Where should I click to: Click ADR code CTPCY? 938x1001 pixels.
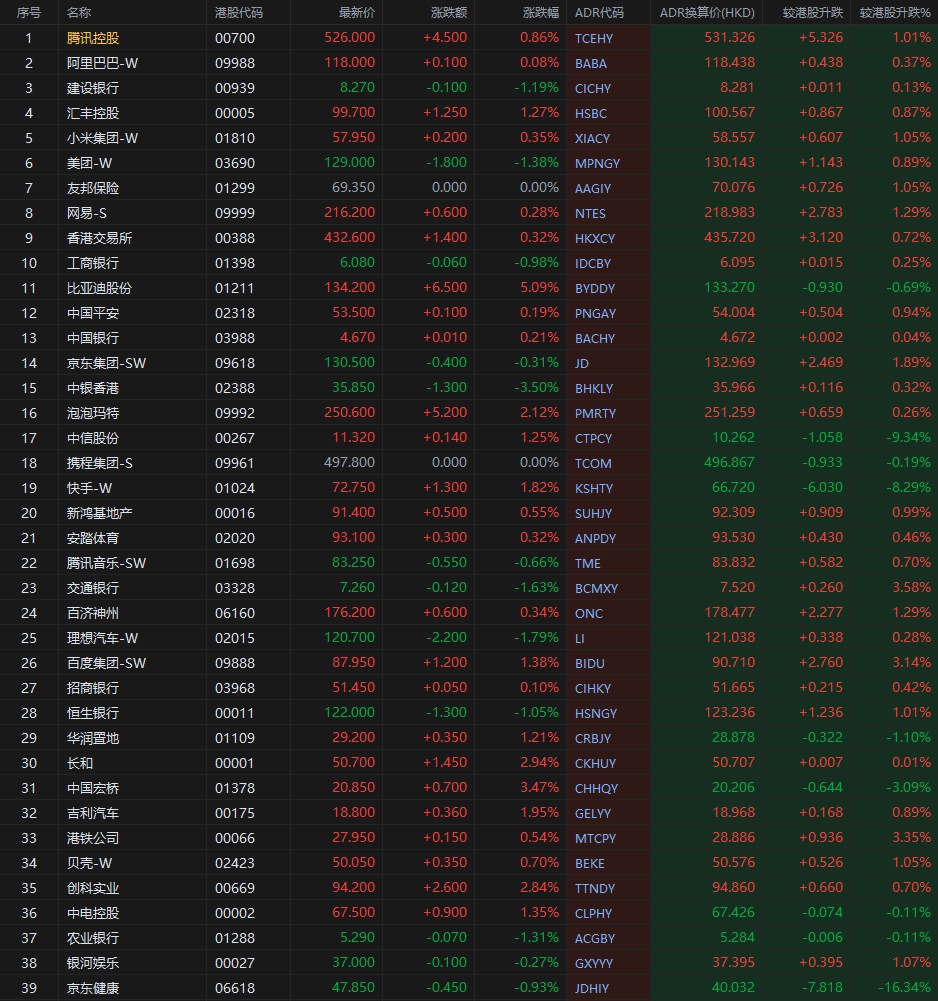coord(593,439)
